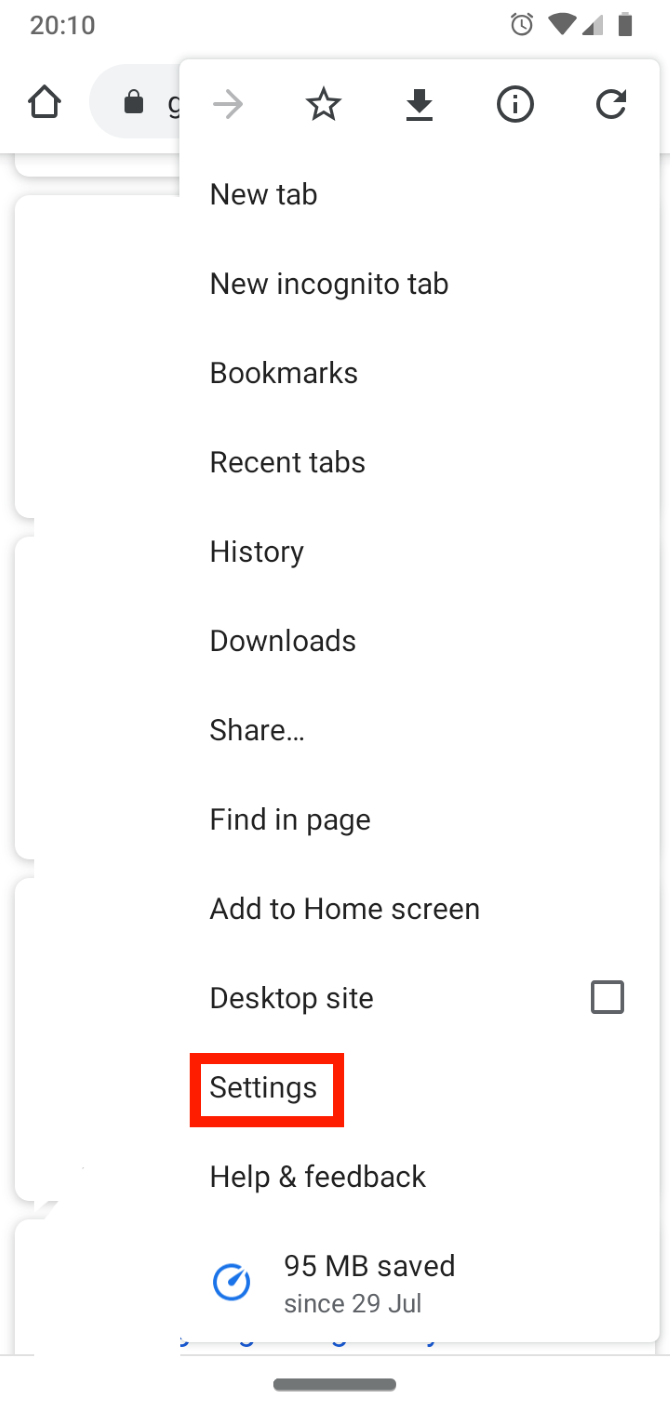Screen dimensions: 670x1414
Task: Tap the lock icon in address bar
Action: 133,103
